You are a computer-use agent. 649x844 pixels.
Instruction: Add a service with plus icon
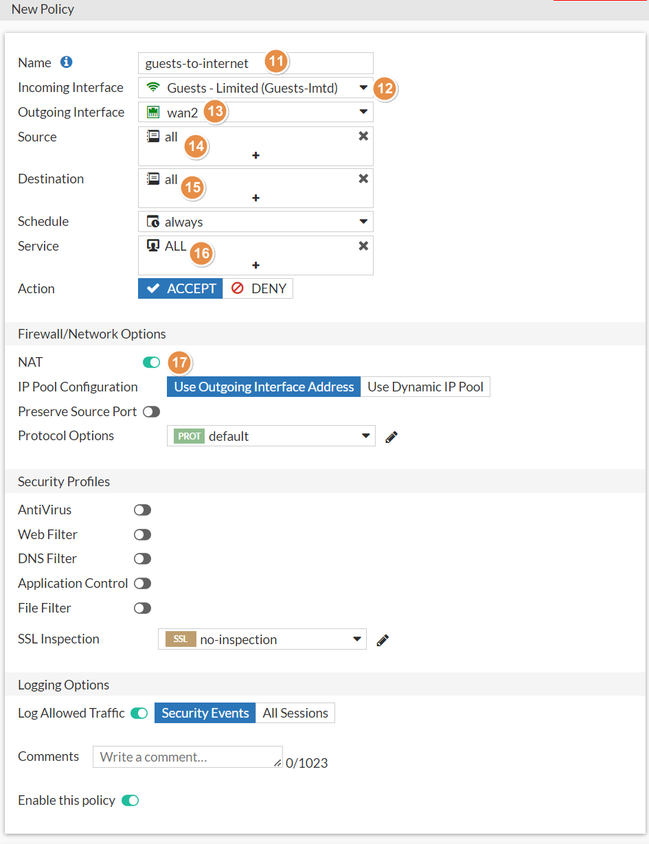tap(256, 265)
